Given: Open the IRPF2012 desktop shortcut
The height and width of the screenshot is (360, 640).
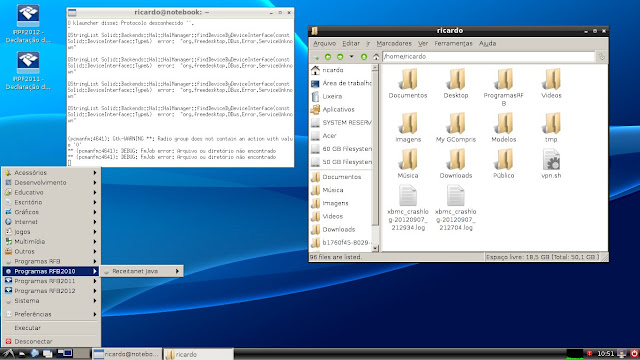Looking at the screenshot, I should (x=28, y=24).
